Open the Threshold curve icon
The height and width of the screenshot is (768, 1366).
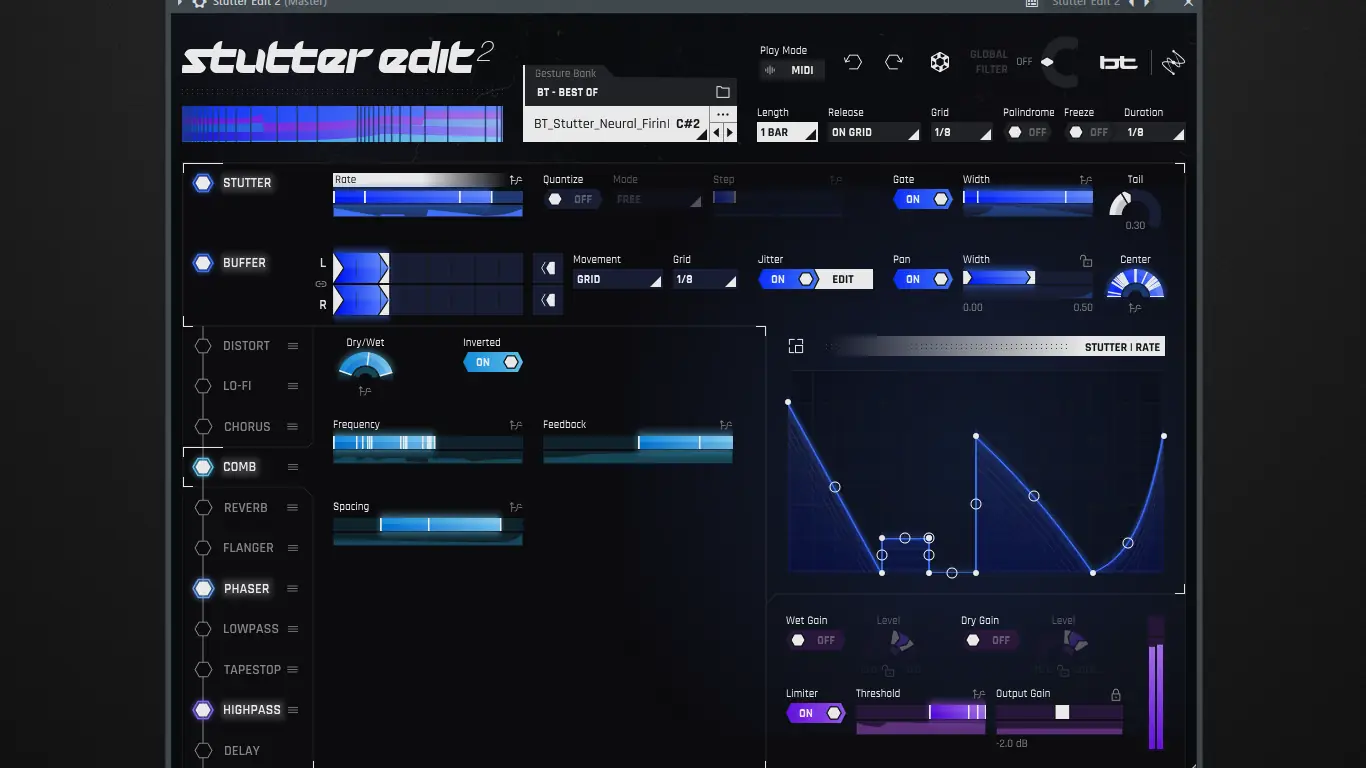(x=979, y=694)
